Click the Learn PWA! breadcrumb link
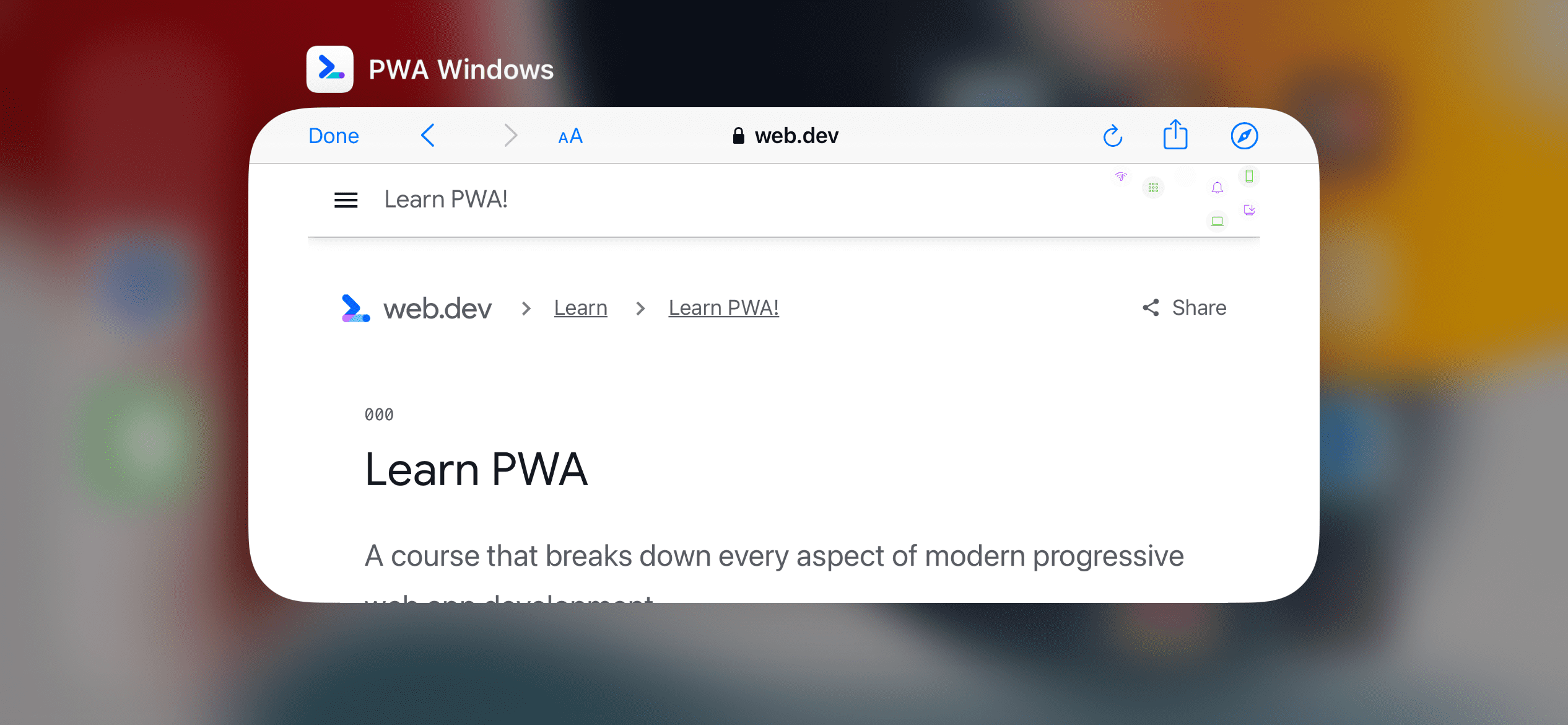This screenshot has height=725, width=1568. click(x=724, y=307)
